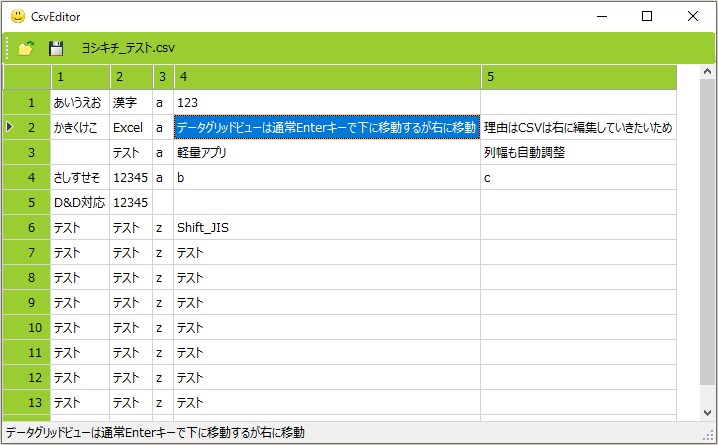
Task: Click the status bar resize grip
Action: click(709, 435)
